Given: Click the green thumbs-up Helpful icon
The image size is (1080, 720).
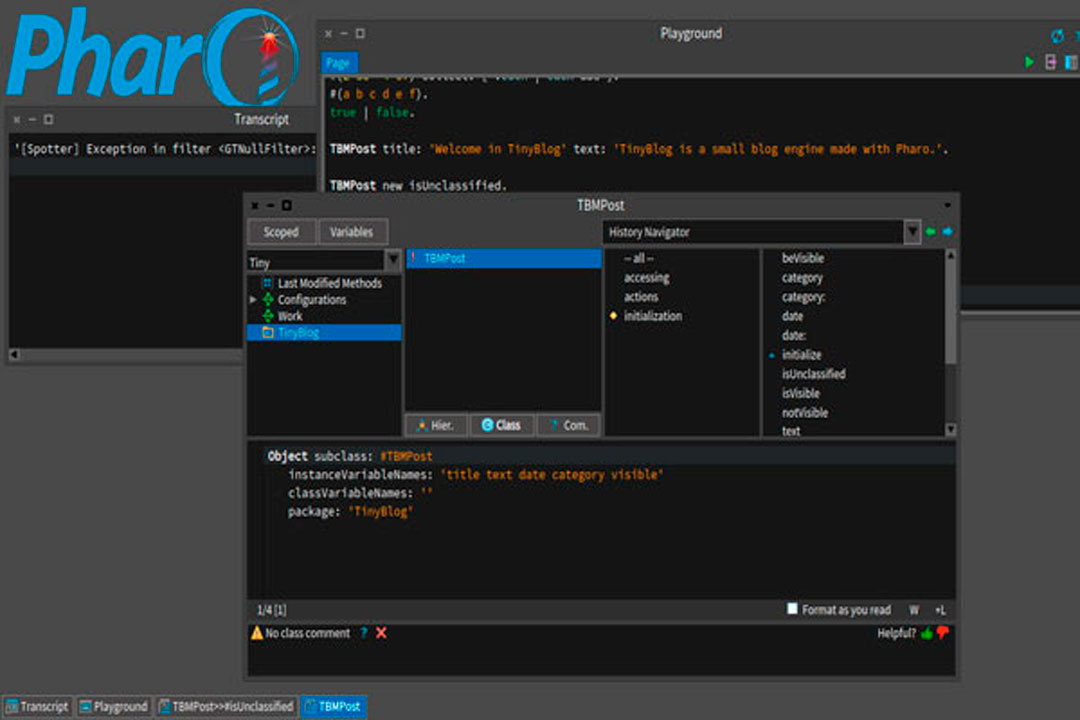Looking at the screenshot, I should click(927, 633).
